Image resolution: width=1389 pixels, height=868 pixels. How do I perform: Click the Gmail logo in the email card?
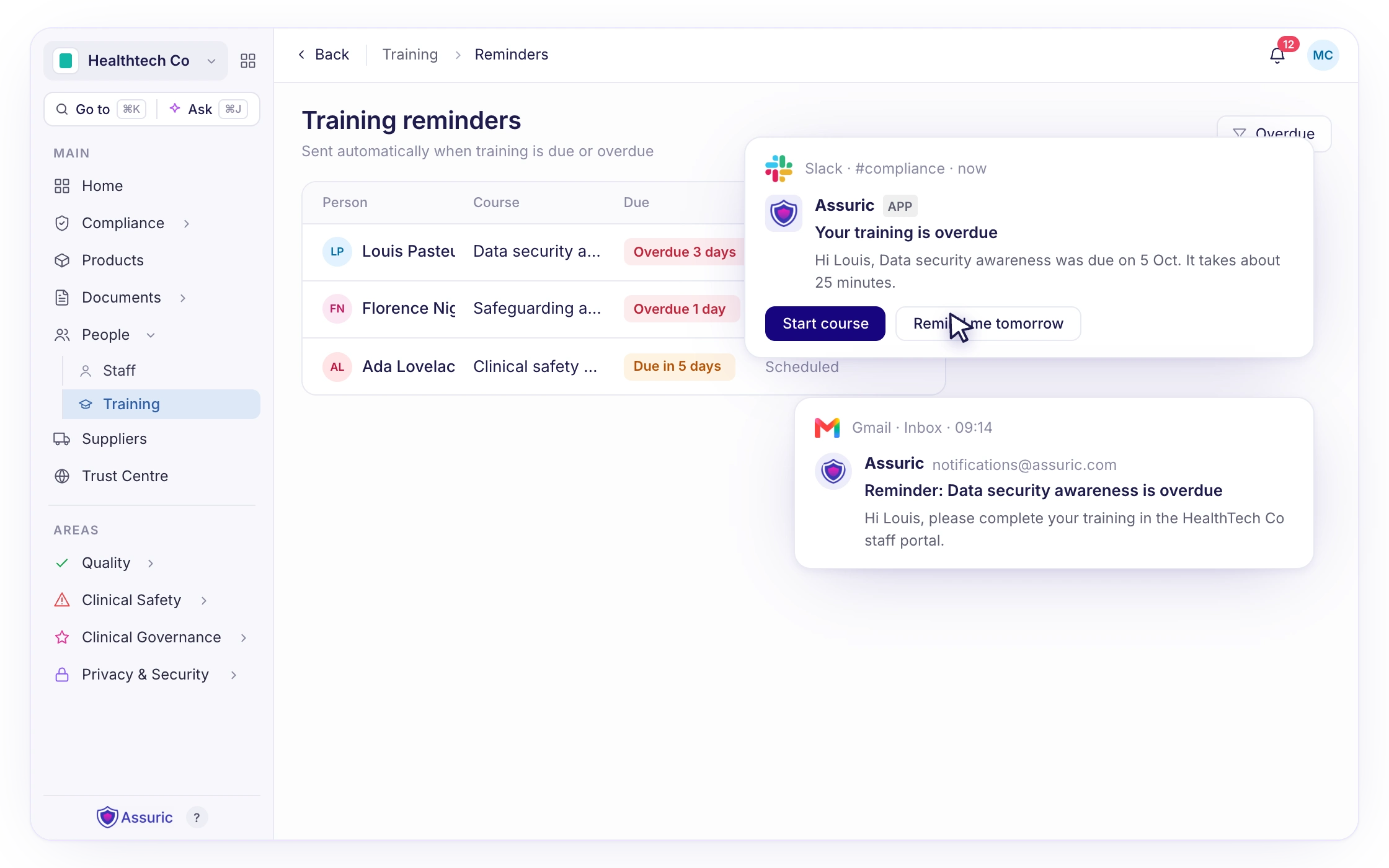click(x=827, y=428)
